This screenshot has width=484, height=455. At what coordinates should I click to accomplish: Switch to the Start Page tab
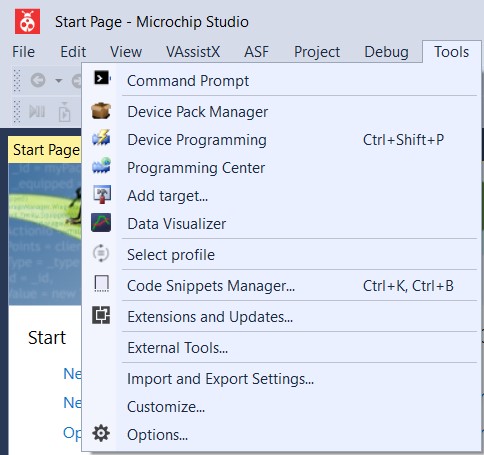coord(45,150)
